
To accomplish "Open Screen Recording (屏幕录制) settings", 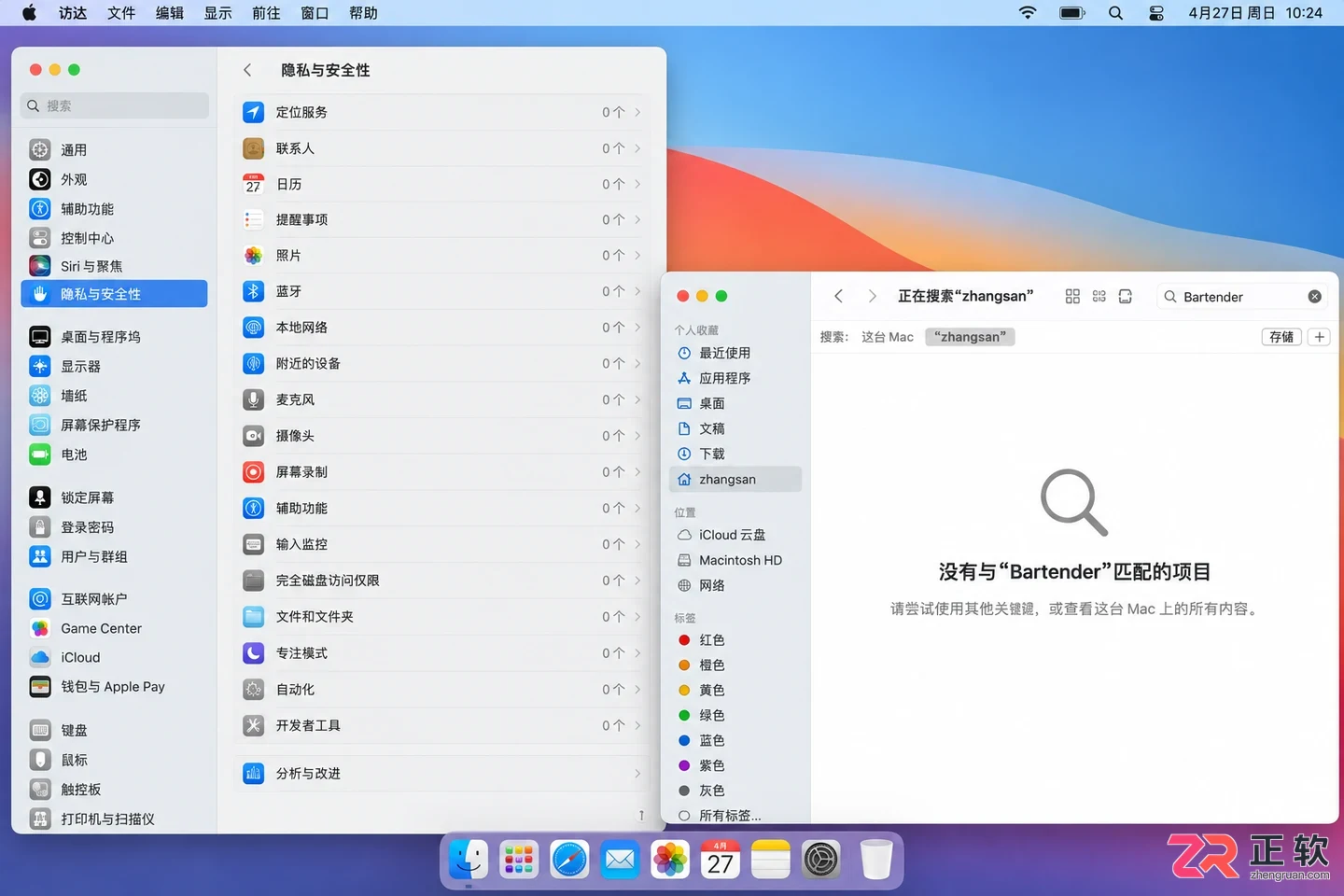I will click(441, 472).
